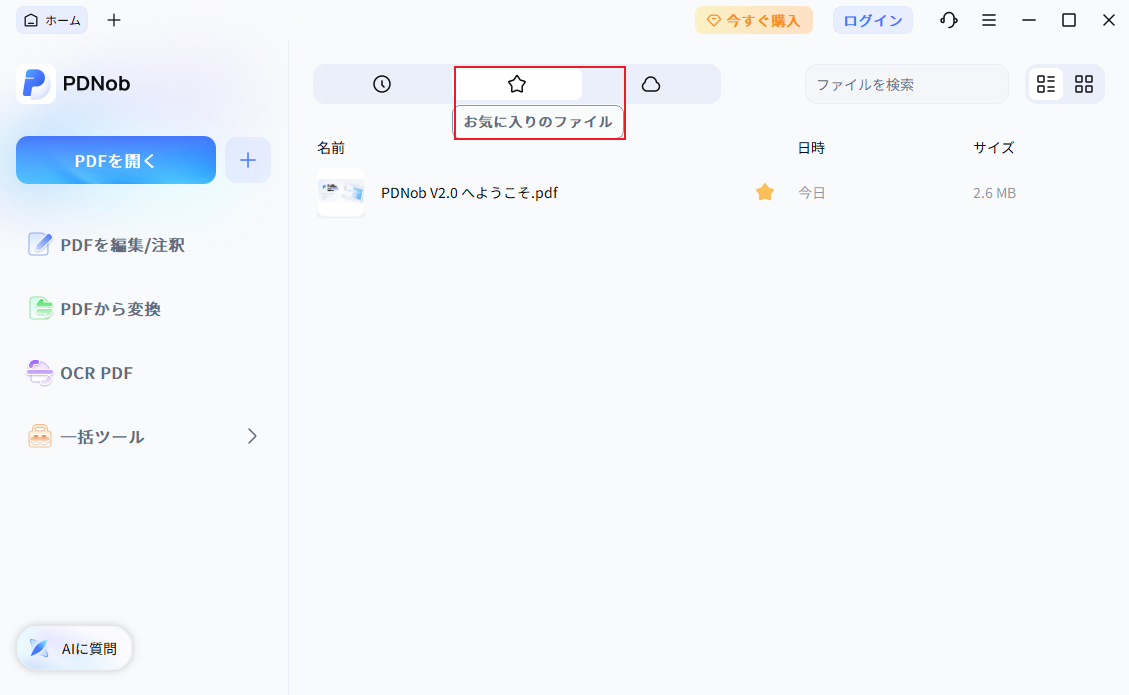1129x695 pixels.
Task: Open cloud files view
Action: [x=652, y=83]
